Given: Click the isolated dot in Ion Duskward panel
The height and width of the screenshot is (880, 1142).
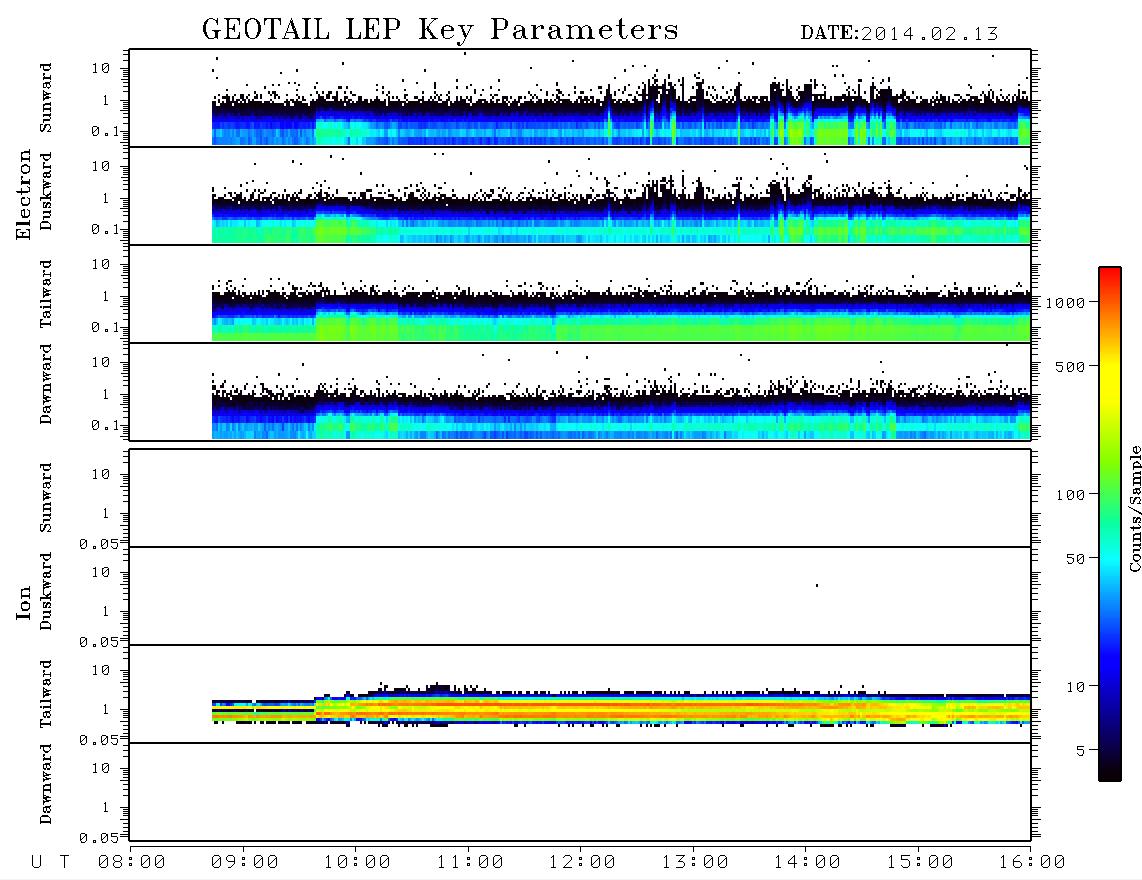Looking at the screenshot, I should coord(816,585).
